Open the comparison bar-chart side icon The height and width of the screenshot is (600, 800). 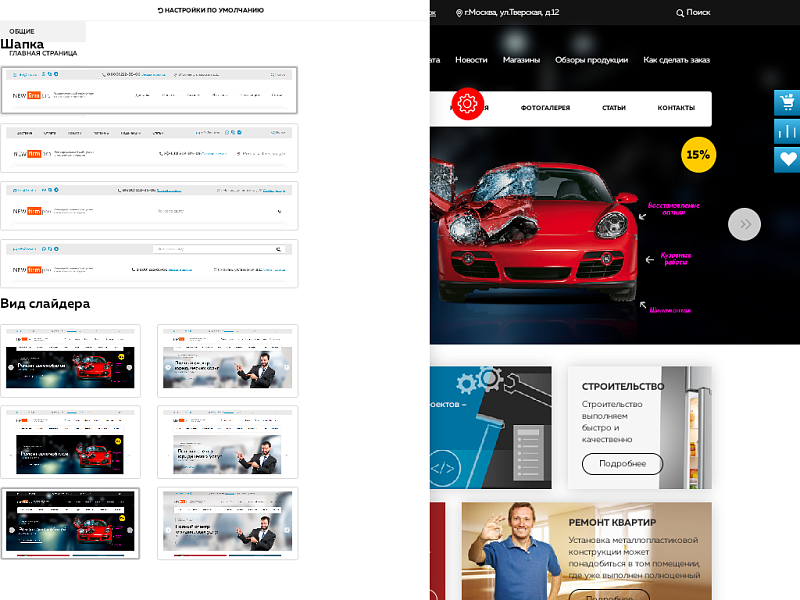point(787,131)
